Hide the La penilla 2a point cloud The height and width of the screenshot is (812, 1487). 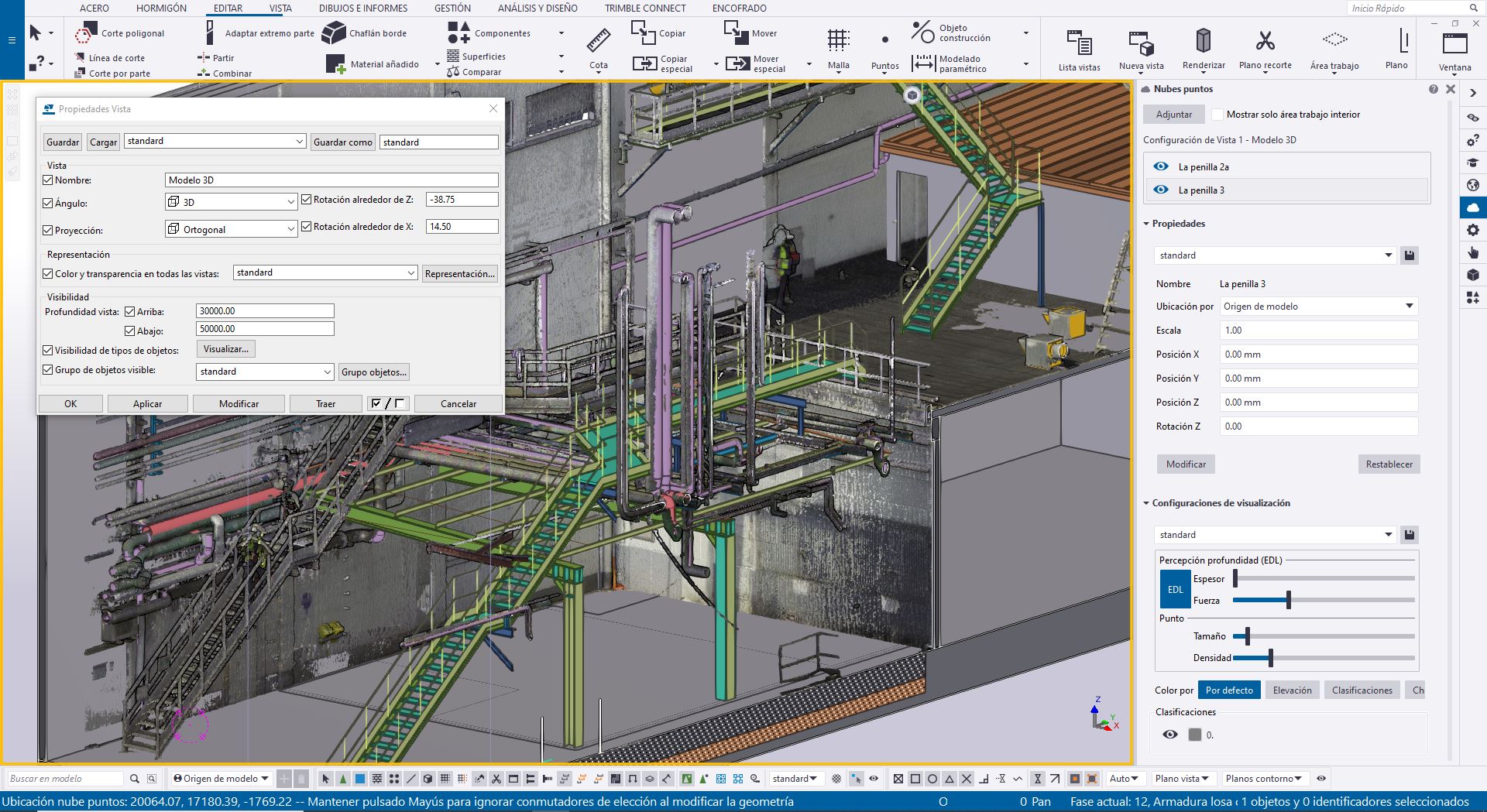click(x=1161, y=166)
